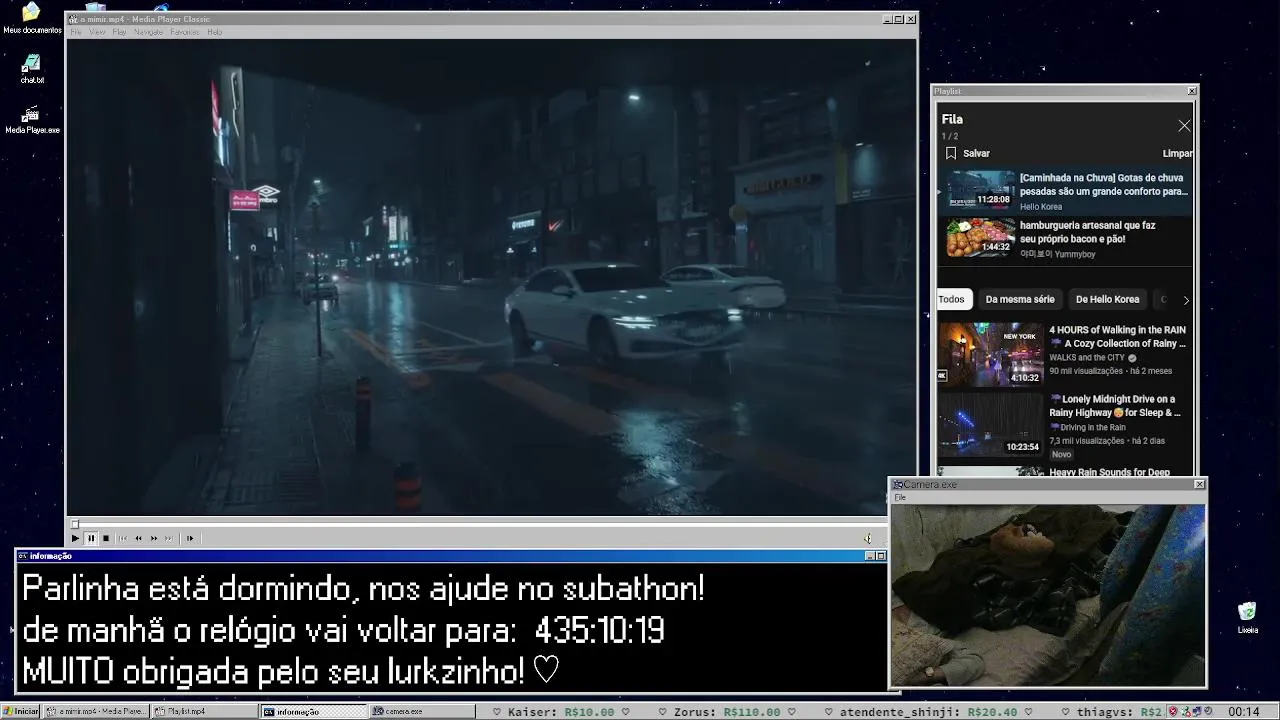This screenshot has height=720, width=1280.
Task: Open Caminhada na Chuva video thumbnail
Action: click(x=980, y=188)
